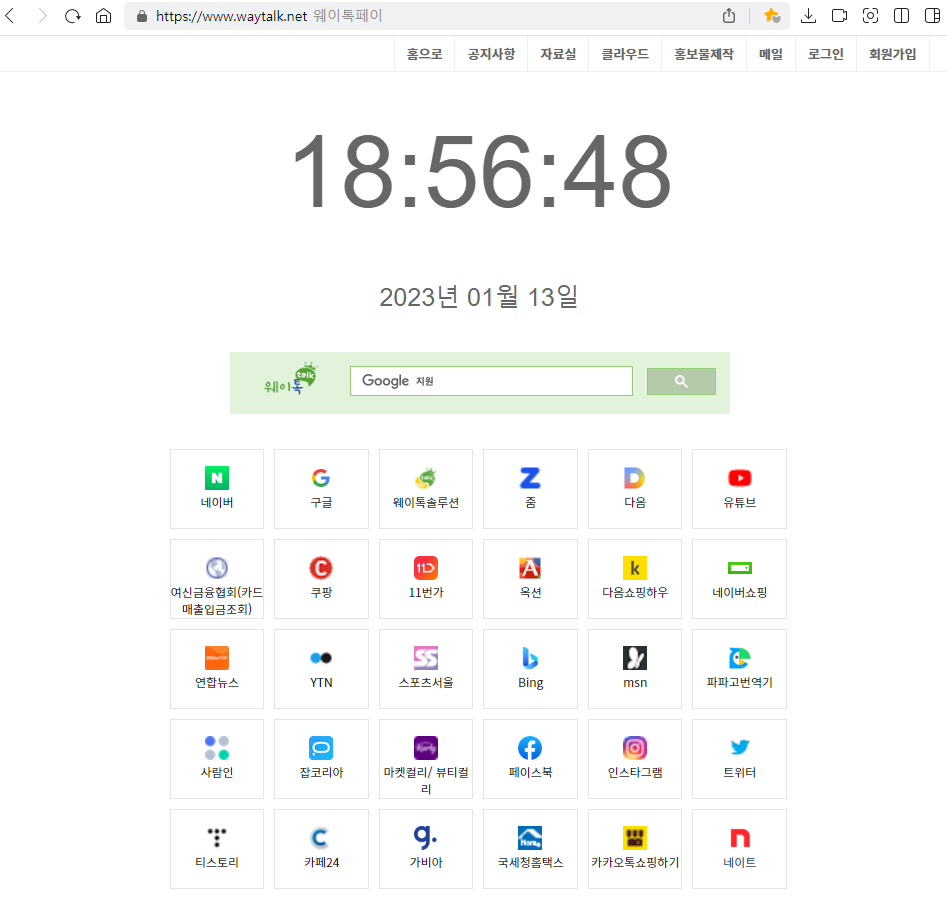Click the address bar URL waytalk.net
The image size is (947, 897).
[x=231, y=16]
